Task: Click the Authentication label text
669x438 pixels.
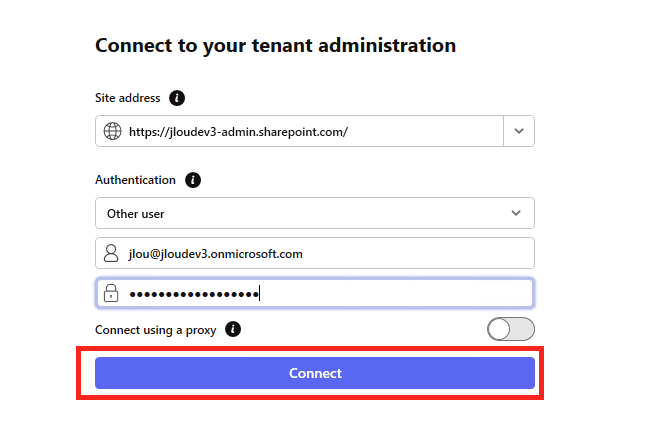Action: pyautogui.click(x=135, y=180)
